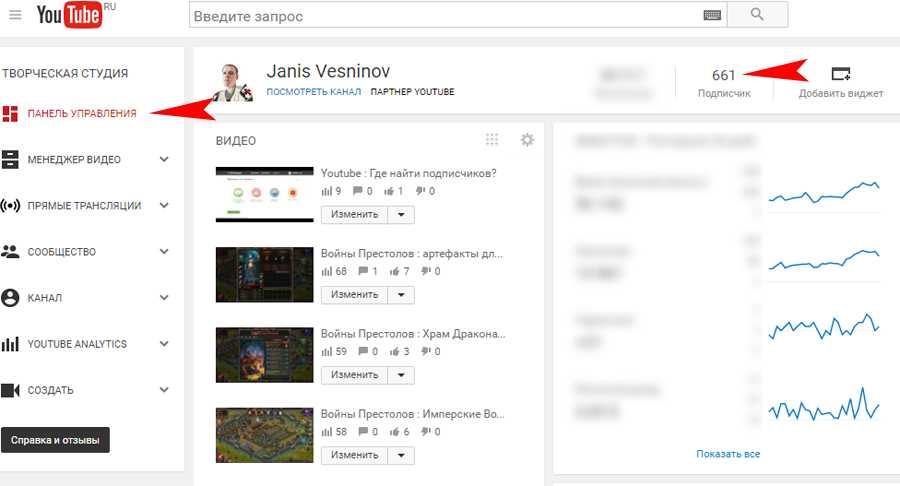The image size is (900, 486).
Task: Open video title 'Войны Престолов : Храм Дракона...'
Action: tap(413, 334)
